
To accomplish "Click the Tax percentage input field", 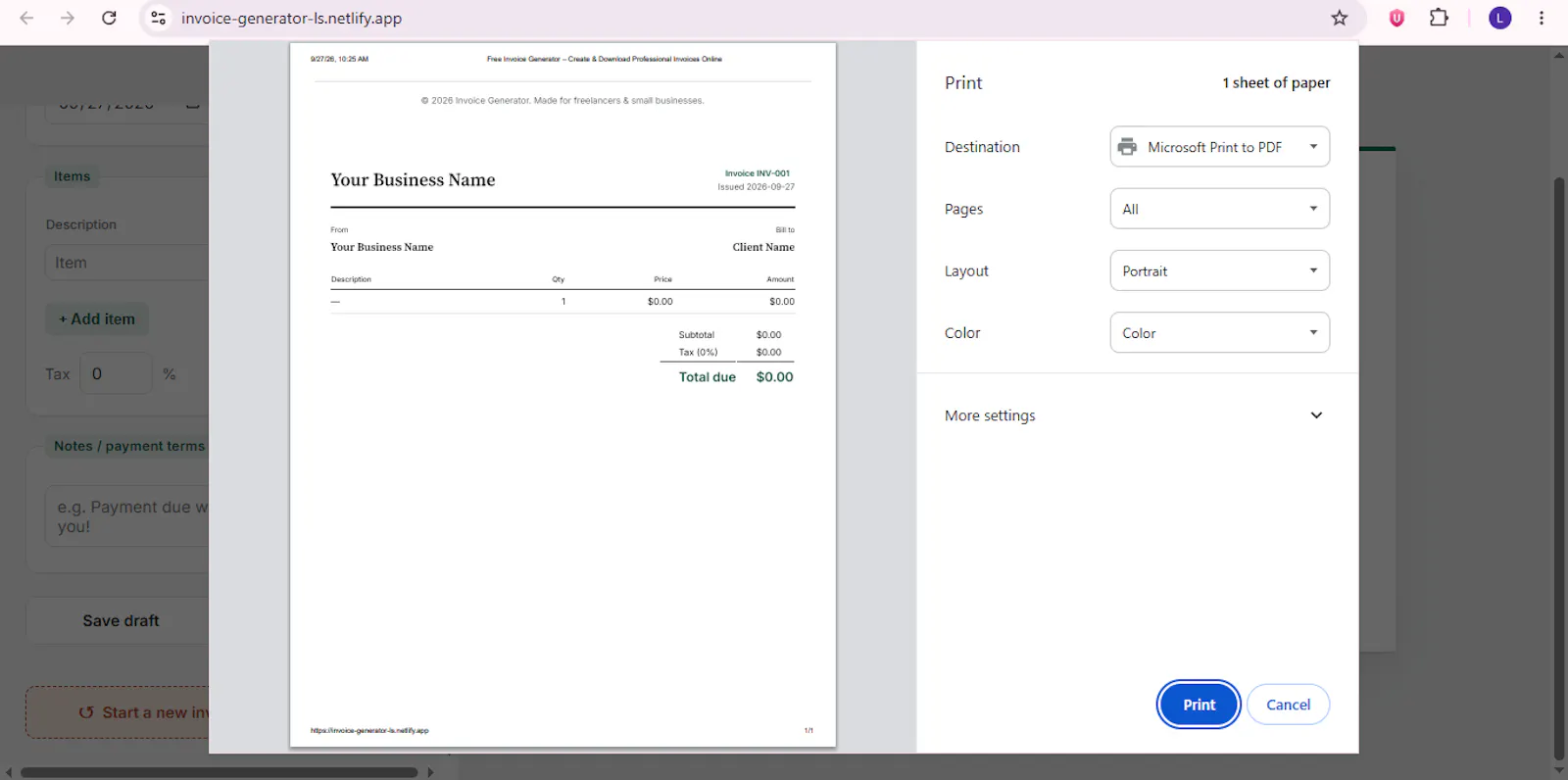I will tap(116, 373).
